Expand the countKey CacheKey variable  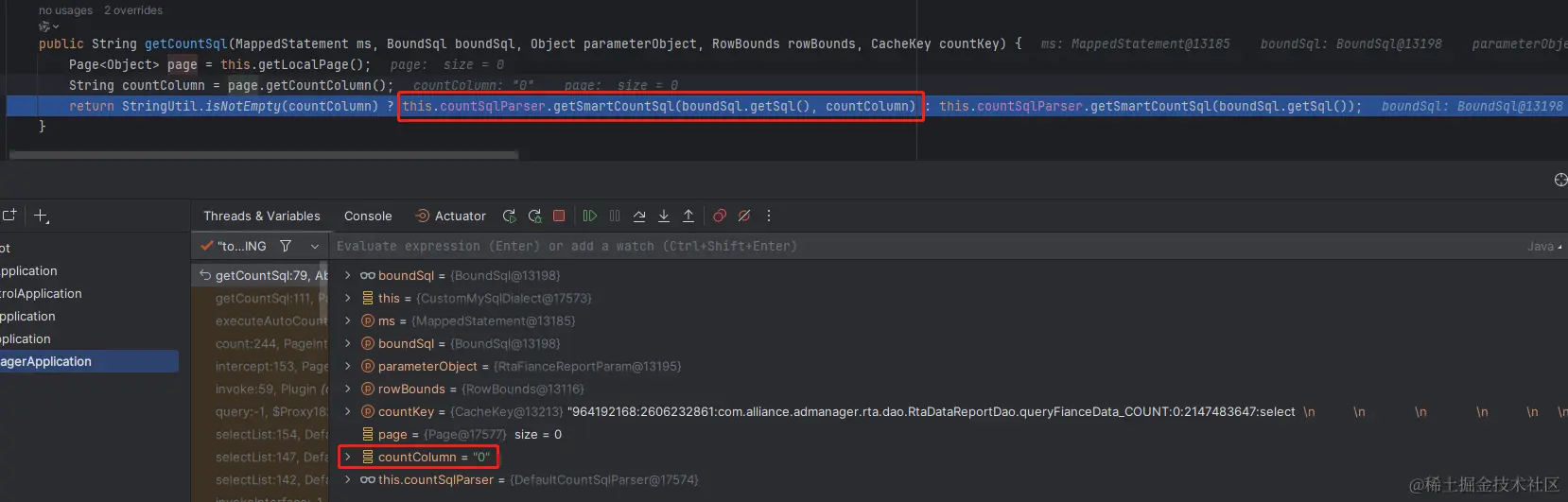pyautogui.click(x=348, y=411)
